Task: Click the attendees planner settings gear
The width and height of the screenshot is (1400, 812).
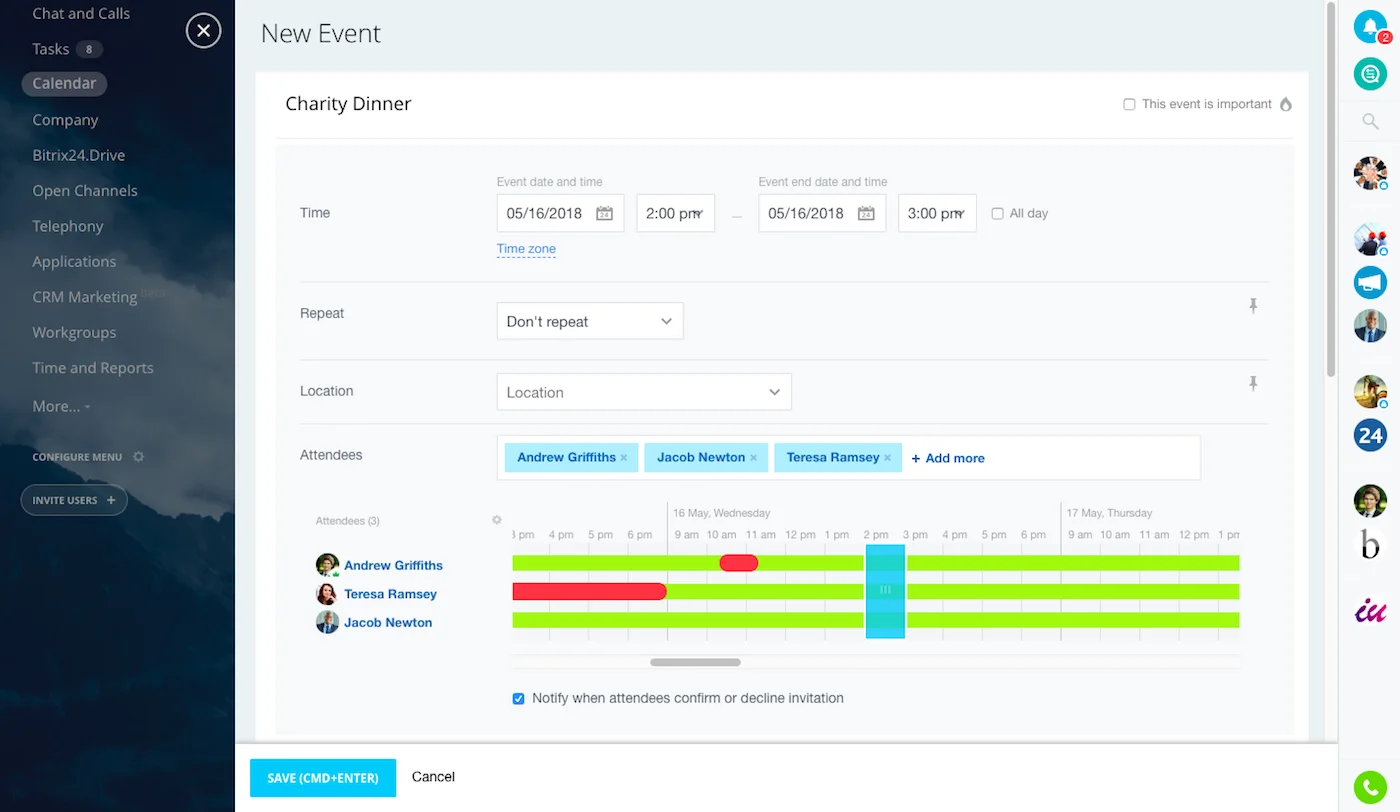Action: coord(496,520)
